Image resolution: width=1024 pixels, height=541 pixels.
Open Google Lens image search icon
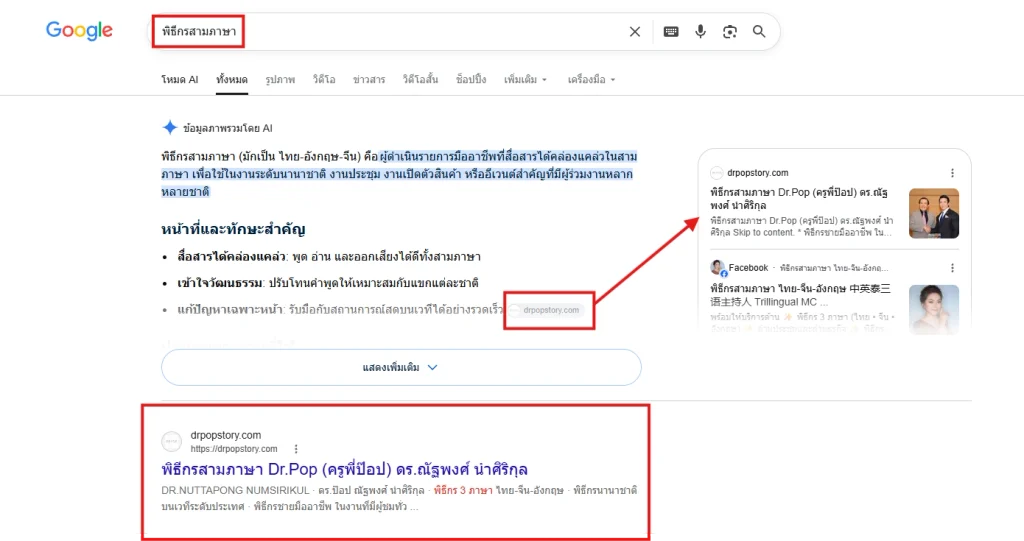729,31
